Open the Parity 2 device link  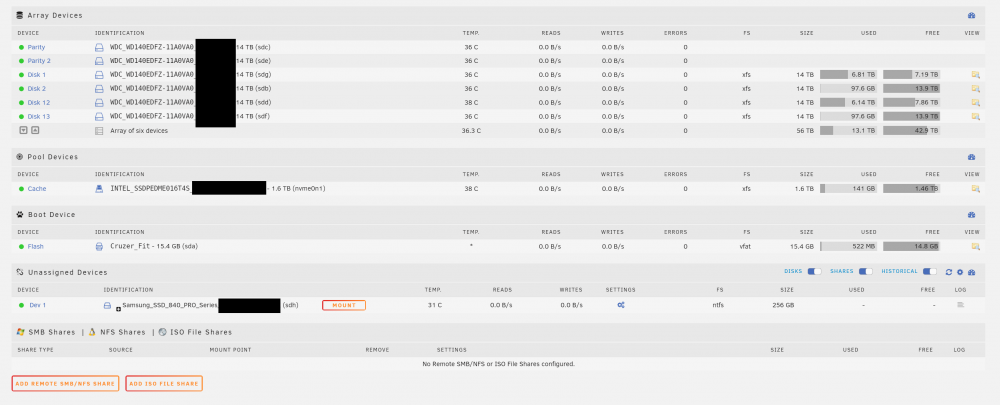pos(39,61)
